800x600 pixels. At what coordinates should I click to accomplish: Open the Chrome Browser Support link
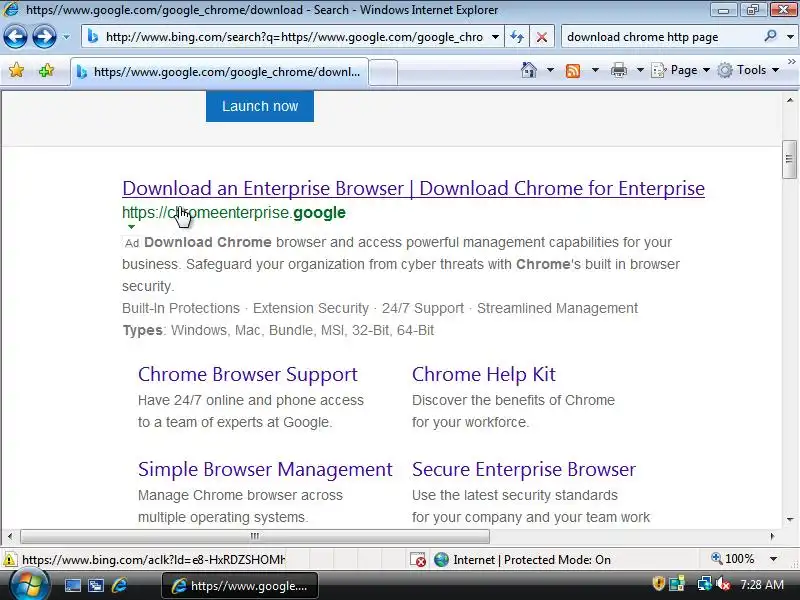(247, 374)
